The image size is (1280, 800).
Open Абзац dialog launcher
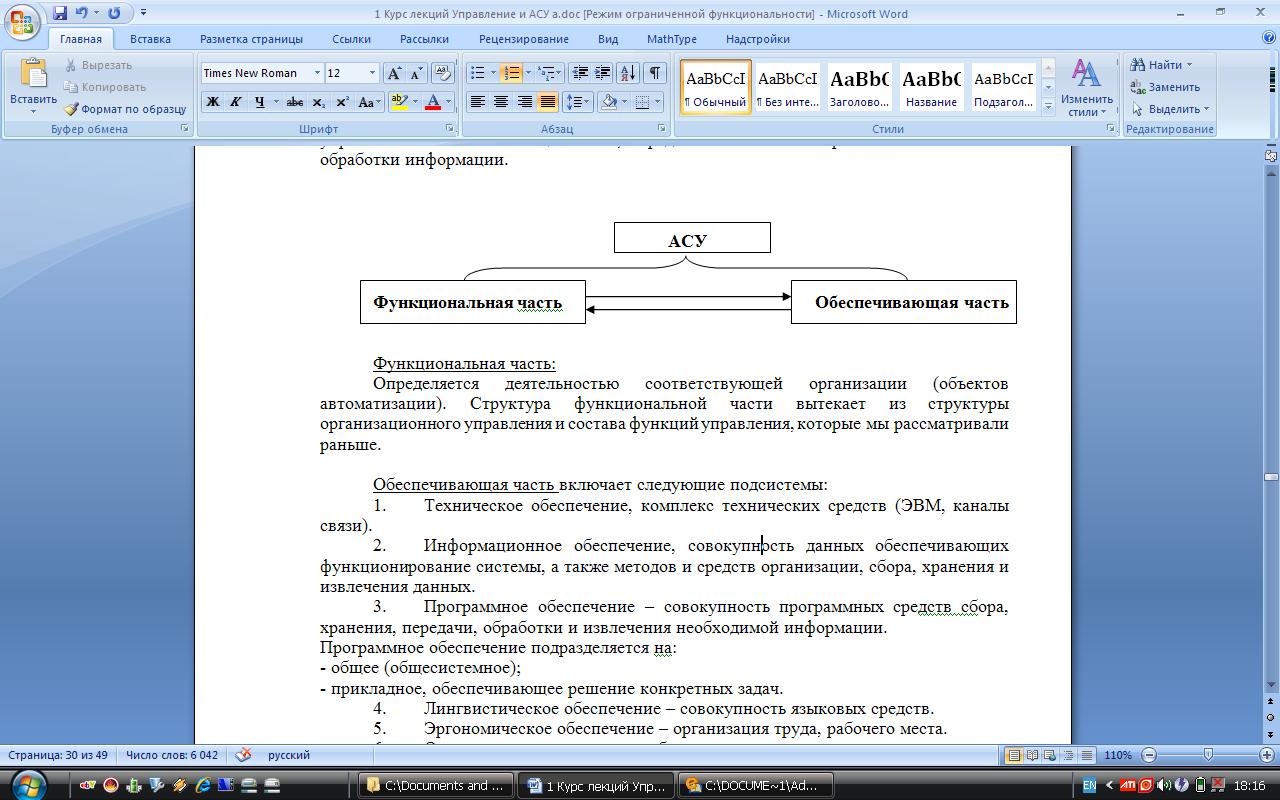(x=662, y=129)
